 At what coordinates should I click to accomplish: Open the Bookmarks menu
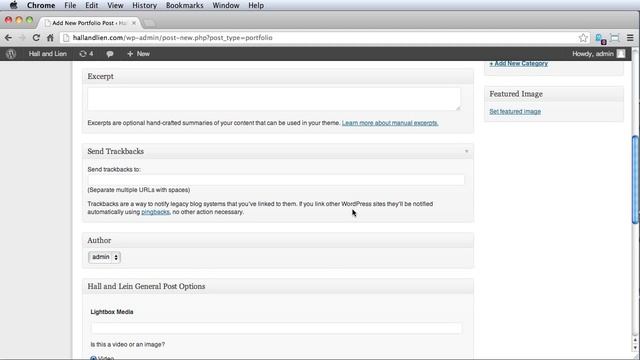184,5
